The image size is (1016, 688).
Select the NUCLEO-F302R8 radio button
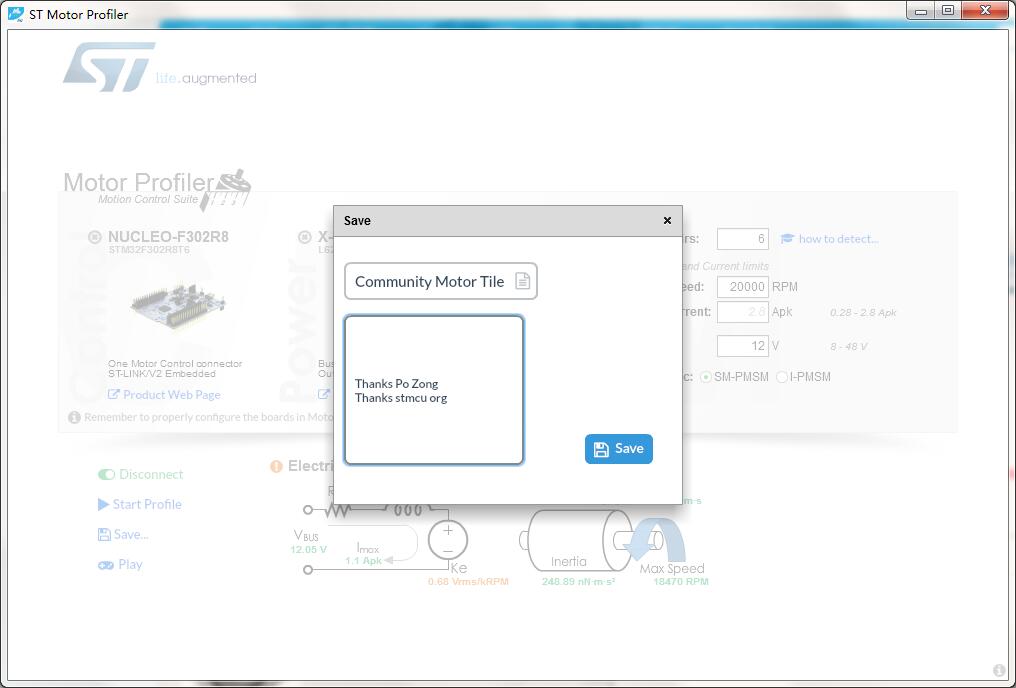click(x=95, y=237)
